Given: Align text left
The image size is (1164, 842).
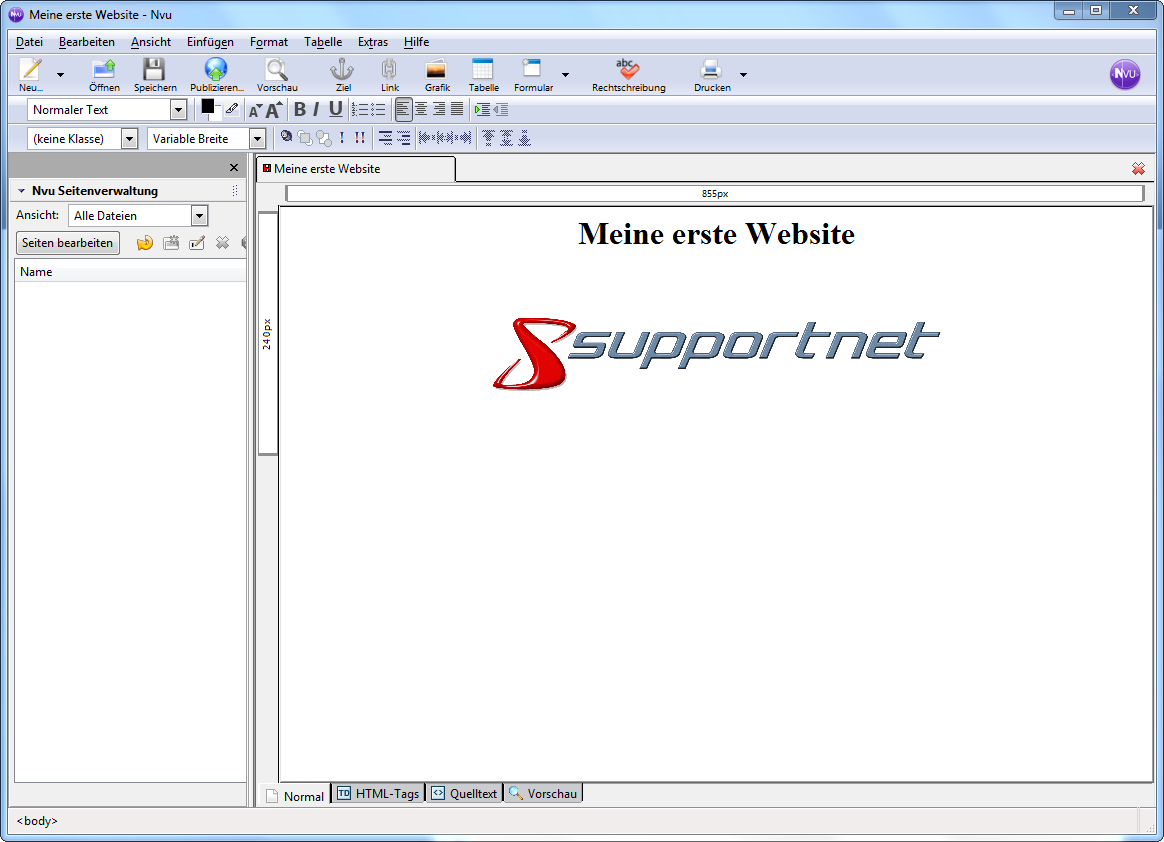Looking at the screenshot, I should (x=402, y=110).
